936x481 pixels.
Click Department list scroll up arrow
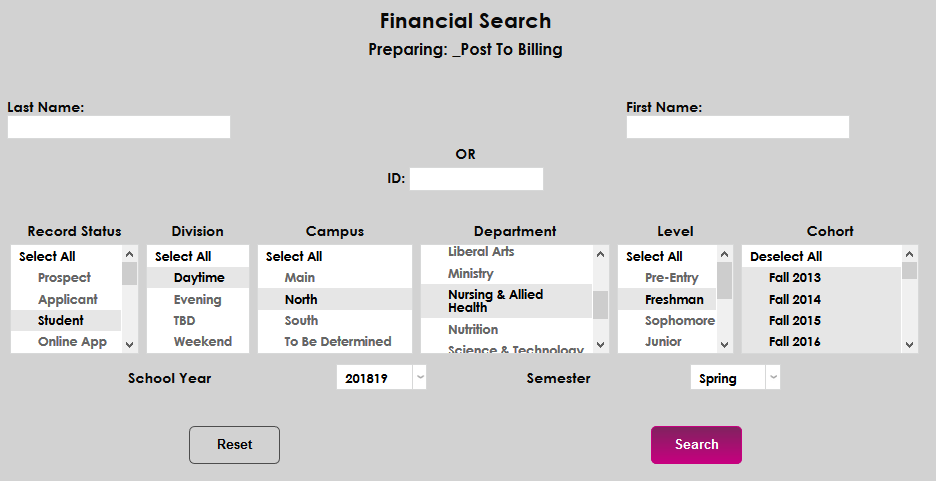600,255
